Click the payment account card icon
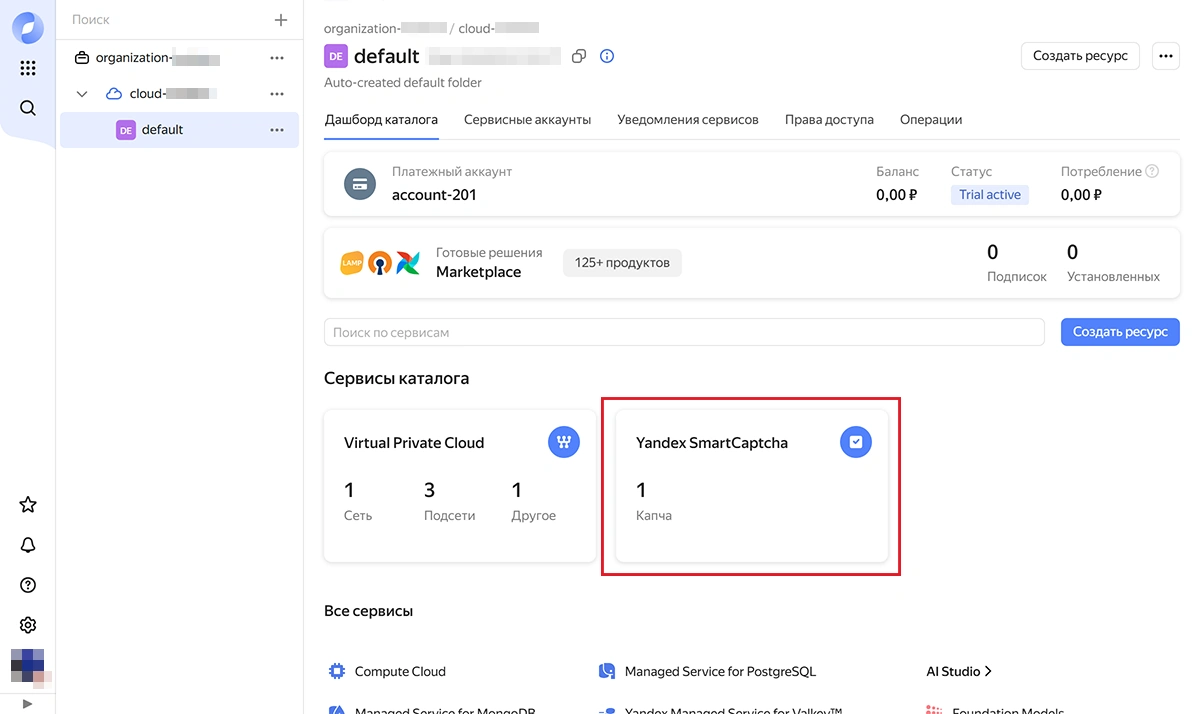The width and height of the screenshot is (1200, 714). click(x=360, y=184)
